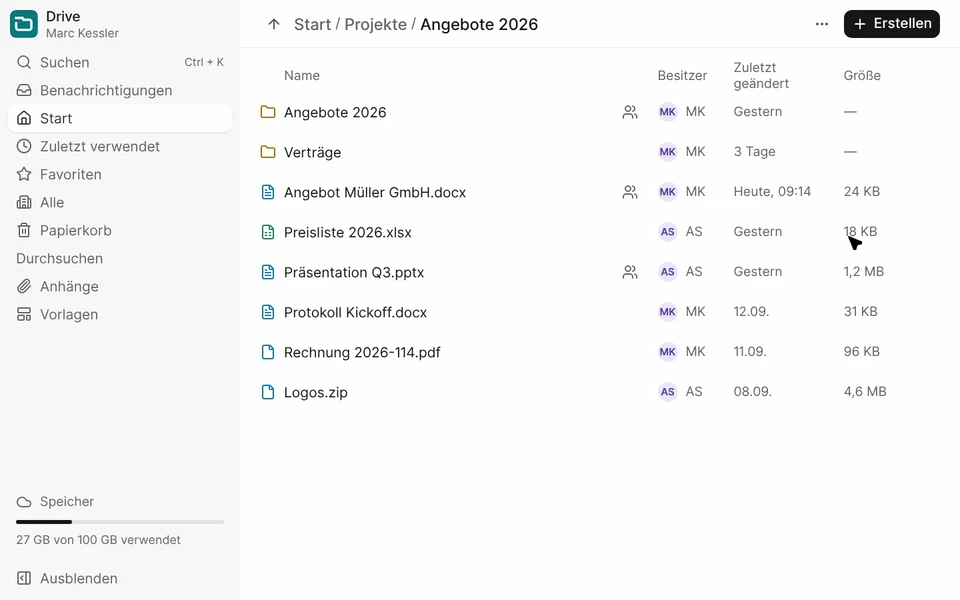The height and width of the screenshot is (600, 960).
Task: Open file name Angebot Müller GmbH.docx
Action: pyautogui.click(x=375, y=192)
